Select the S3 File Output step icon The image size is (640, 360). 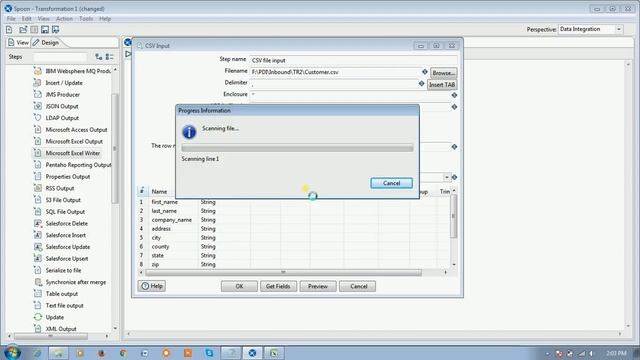[x=38, y=200]
